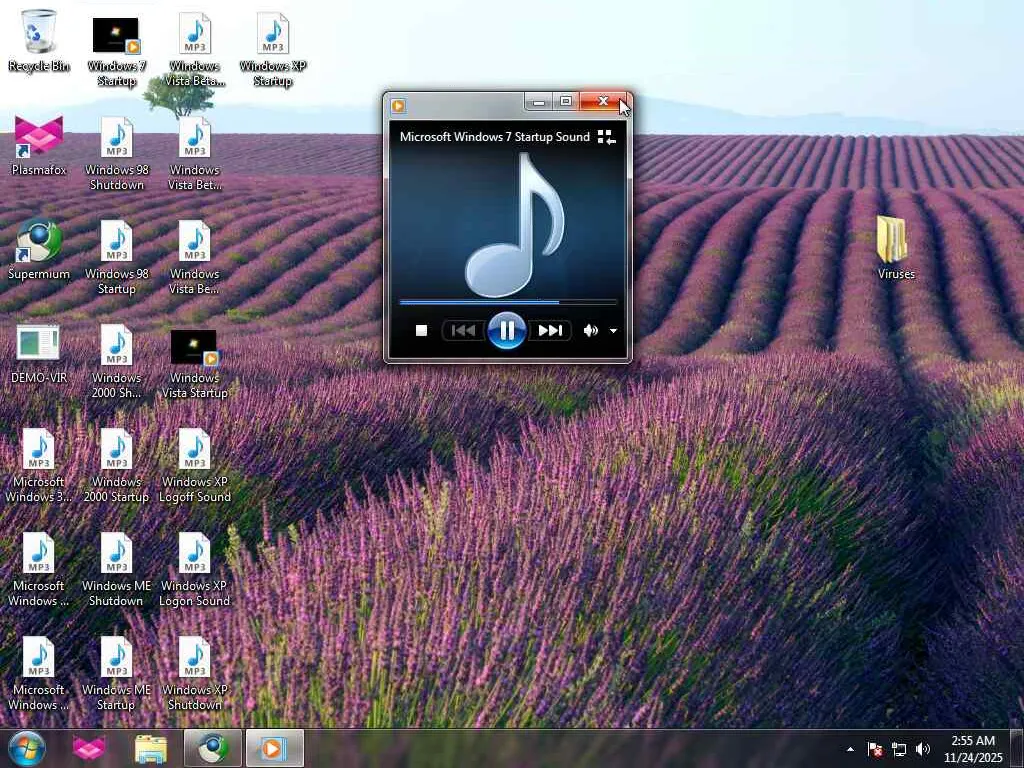Click the seek bar in Media Player
This screenshot has height=768, width=1024.
coord(507,302)
